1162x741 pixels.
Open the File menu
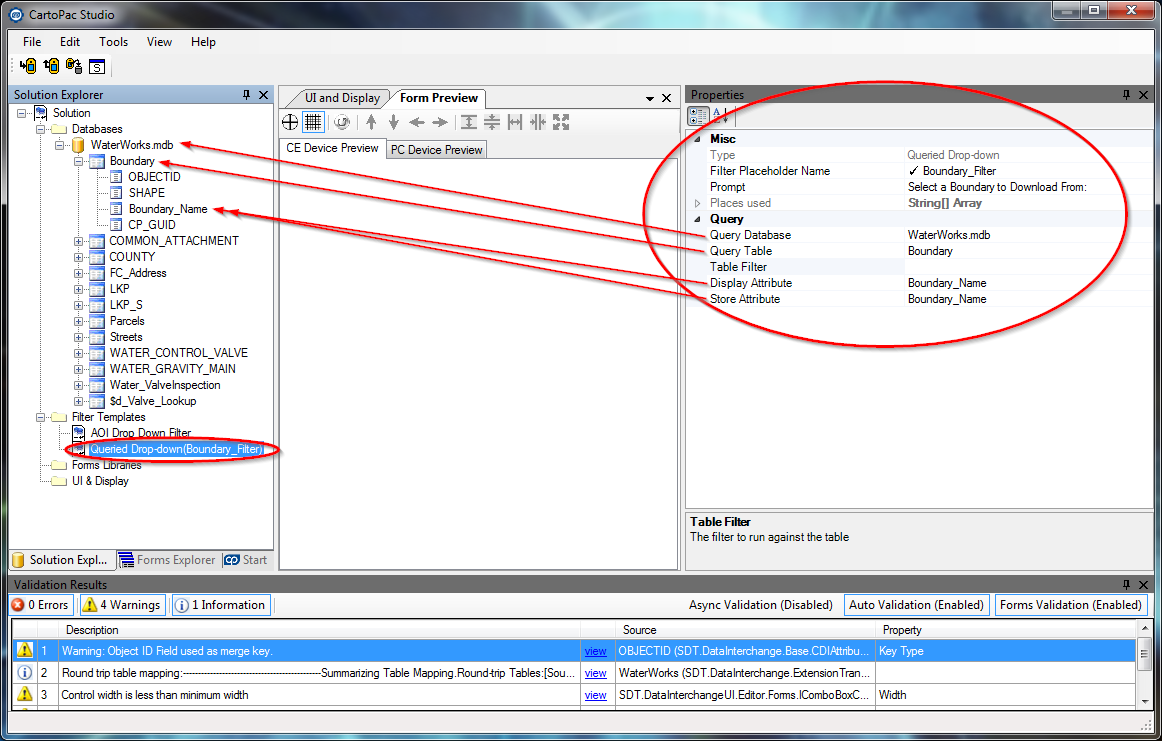(x=32, y=42)
